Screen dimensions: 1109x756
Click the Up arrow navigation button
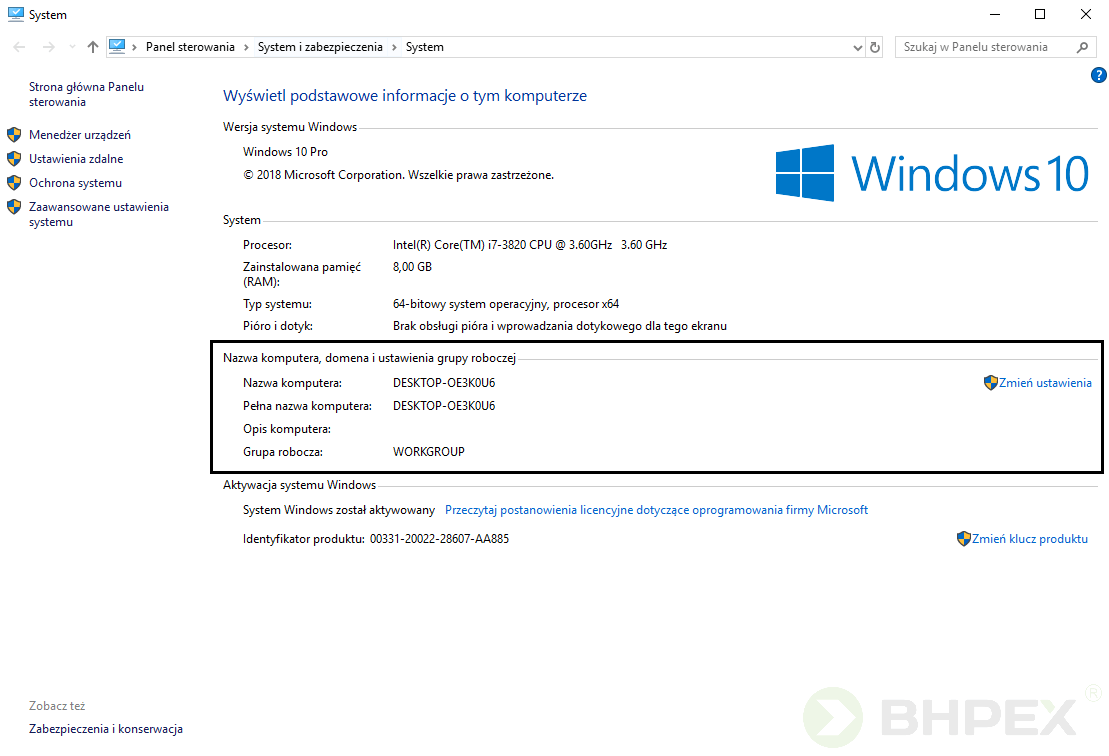click(x=93, y=47)
